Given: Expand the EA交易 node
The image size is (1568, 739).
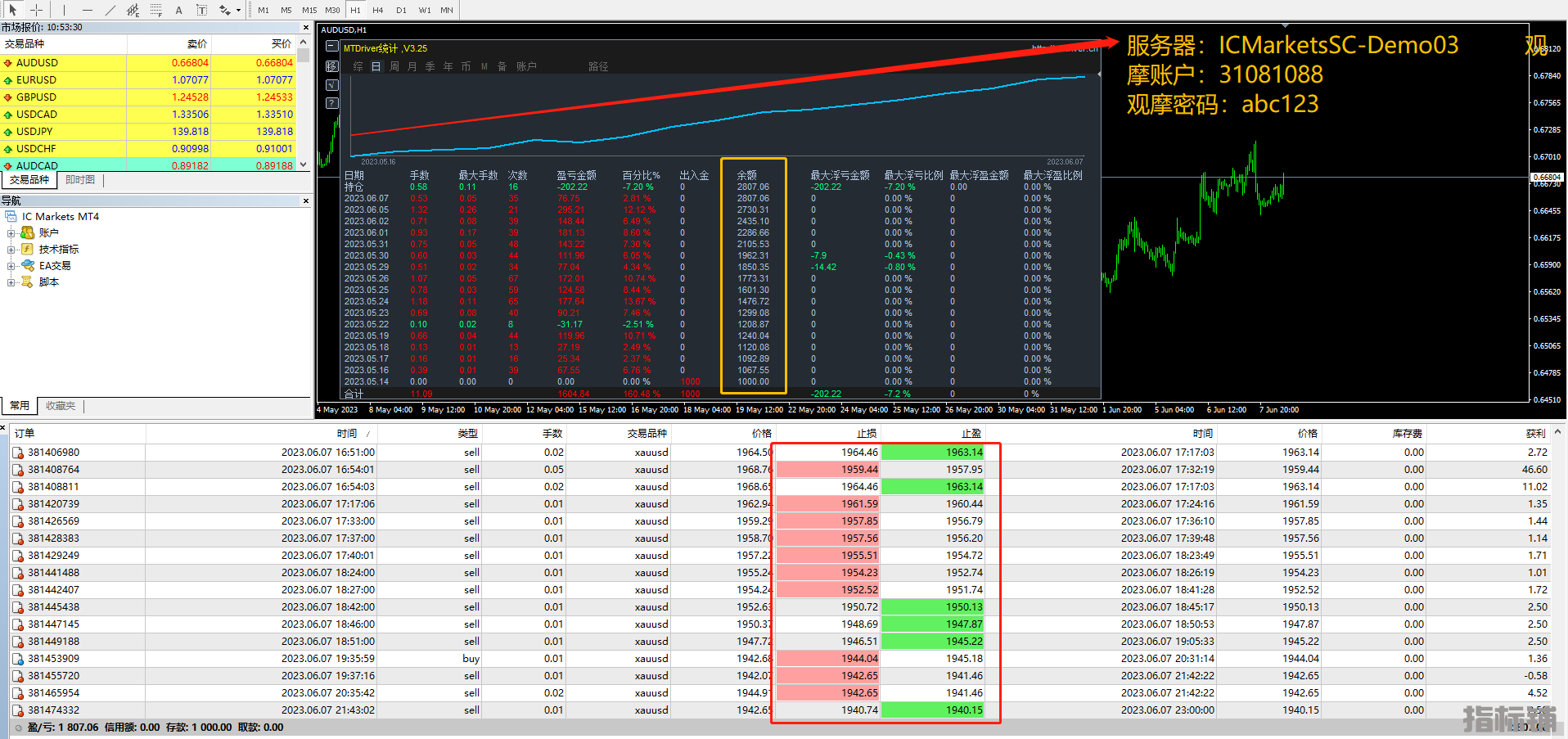Looking at the screenshot, I should 11,266.
